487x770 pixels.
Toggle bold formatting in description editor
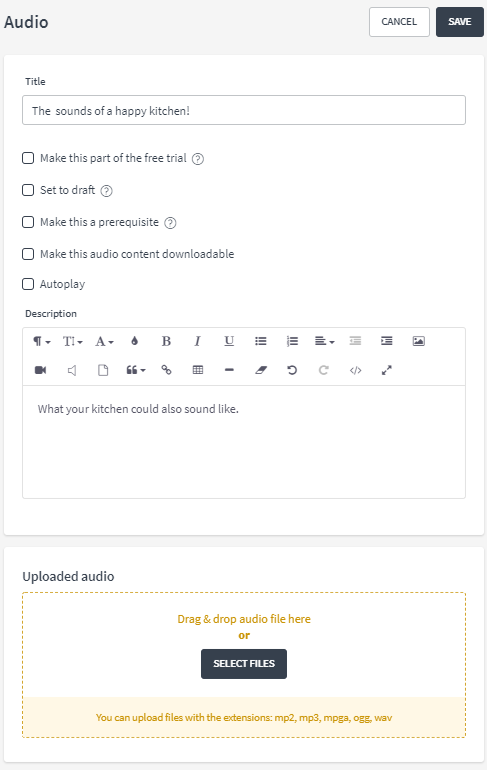(x=166, y=341)
